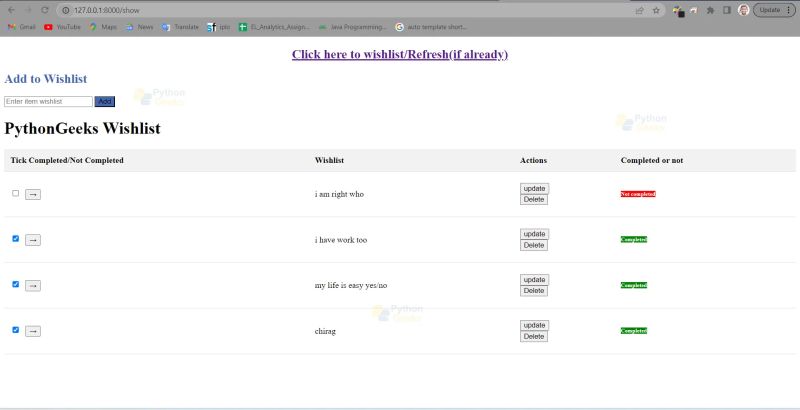
Task: Click the profile avatar in Chrome
Action: point(743,10)
